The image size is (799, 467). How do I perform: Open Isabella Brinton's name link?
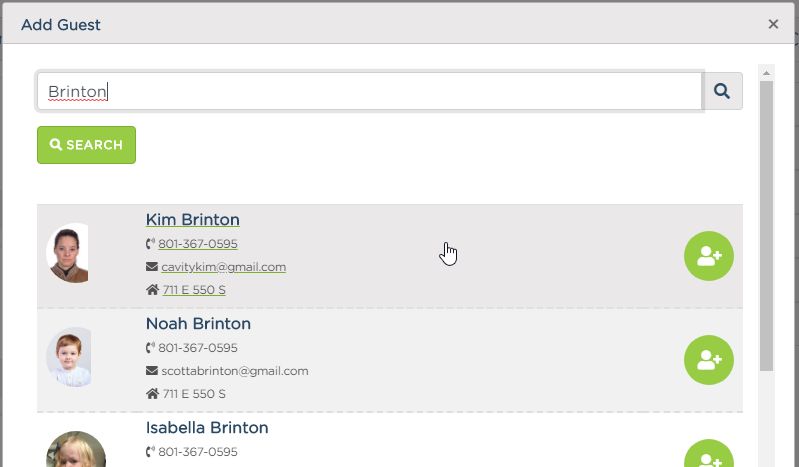click(207, 428)
